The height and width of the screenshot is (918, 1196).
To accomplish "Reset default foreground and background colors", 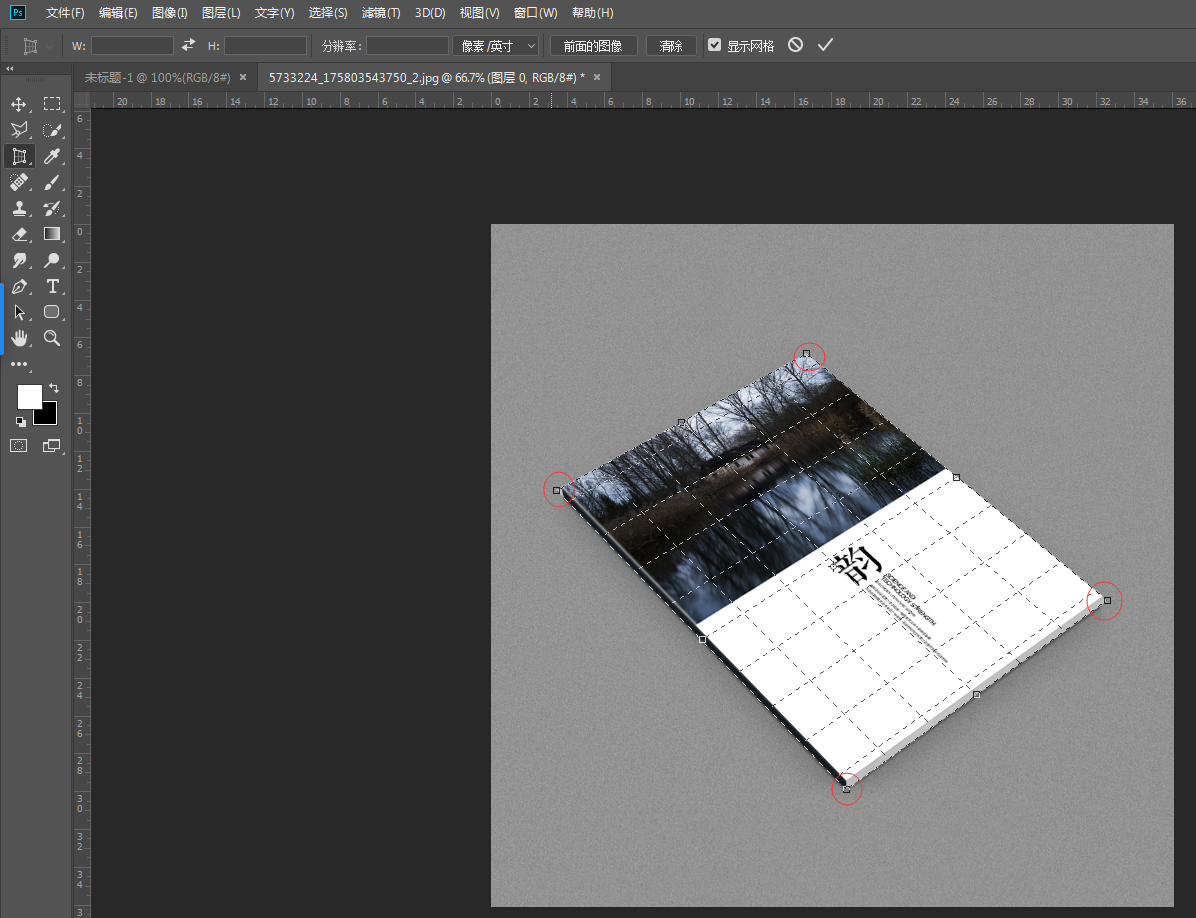I will click(x=21, y=421).
